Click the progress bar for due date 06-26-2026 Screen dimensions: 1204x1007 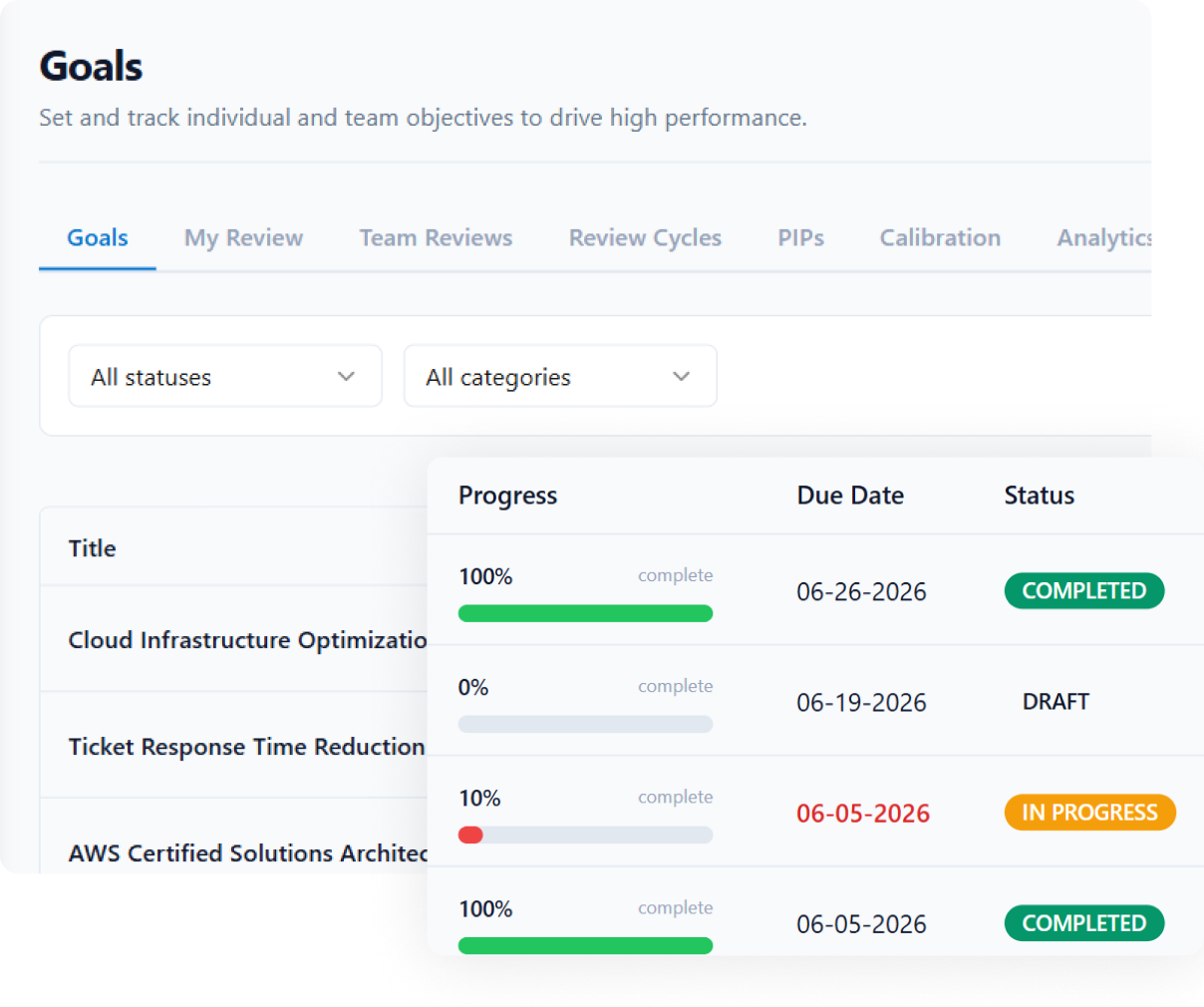585,613
